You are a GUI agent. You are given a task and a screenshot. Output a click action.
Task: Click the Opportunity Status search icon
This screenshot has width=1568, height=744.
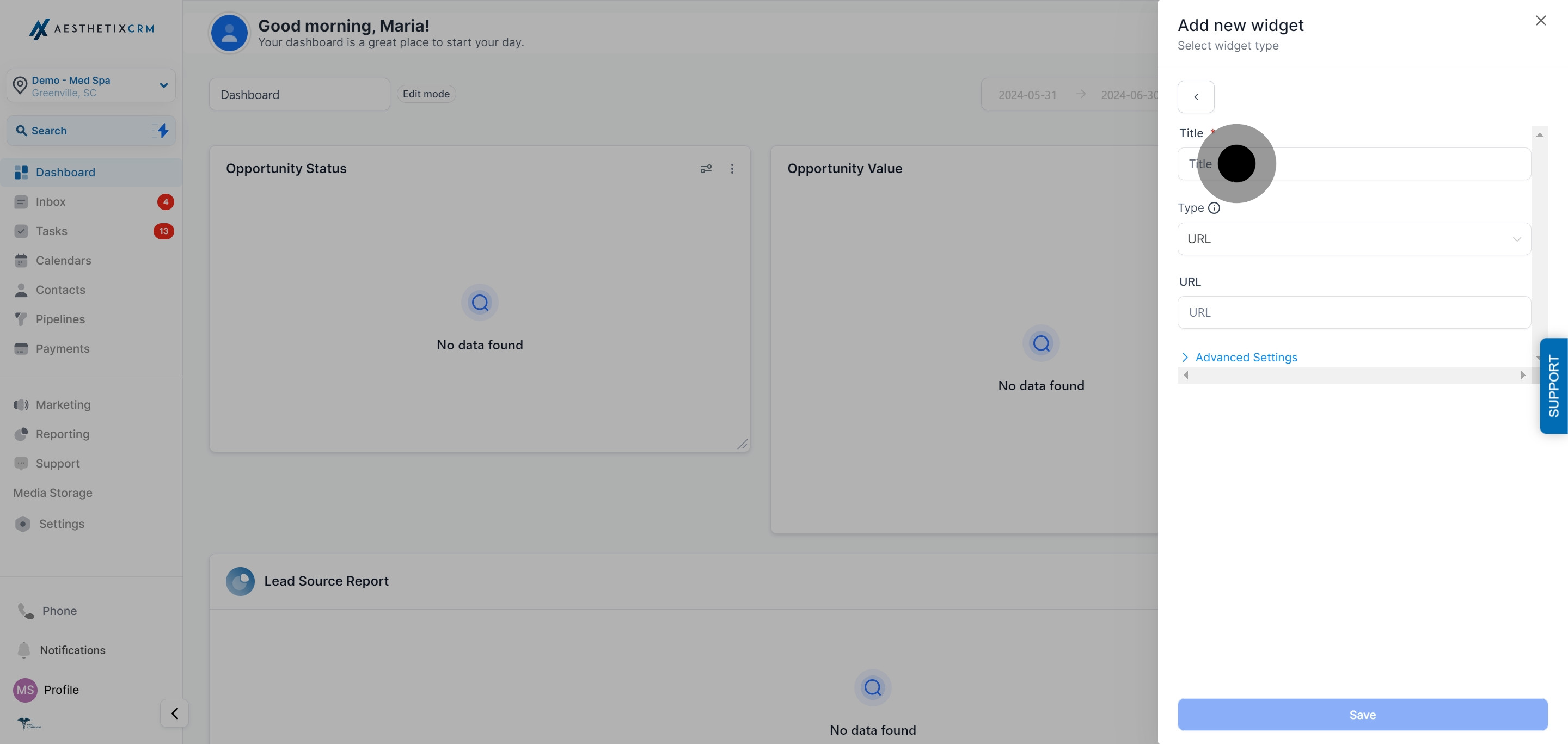[480, 303]
